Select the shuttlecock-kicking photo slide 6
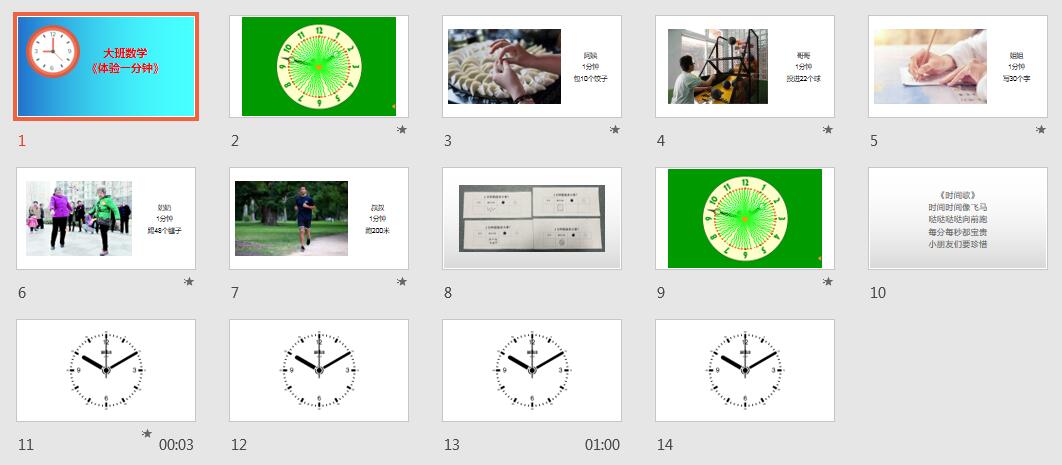The width and height of the screenshot is (1062, 465). pos(106,218)
